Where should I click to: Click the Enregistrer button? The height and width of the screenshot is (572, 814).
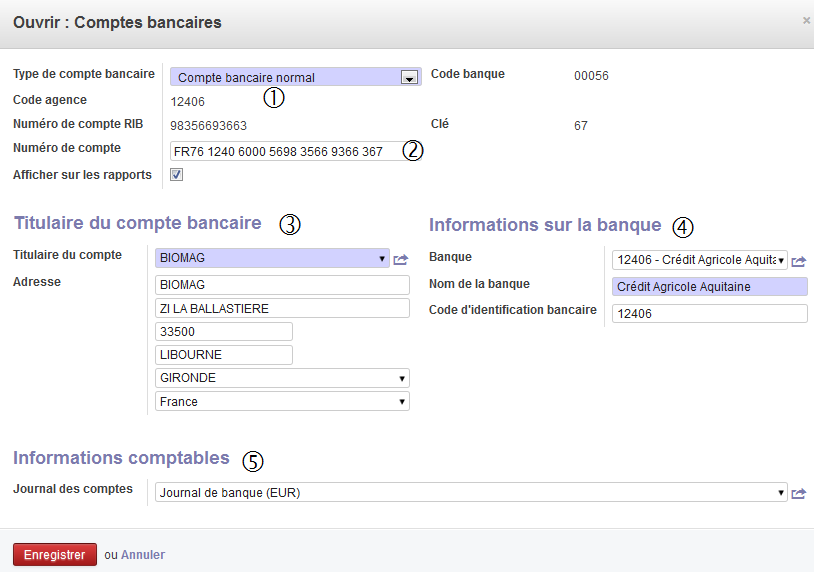coord(55,554)
